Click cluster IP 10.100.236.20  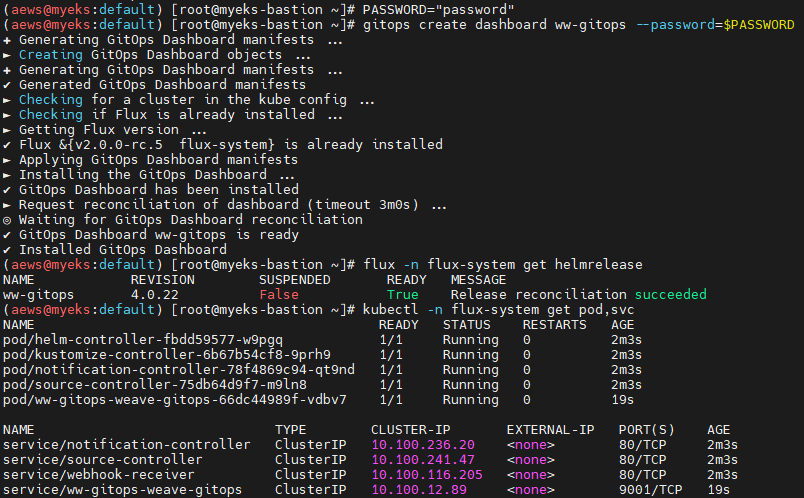423,445
